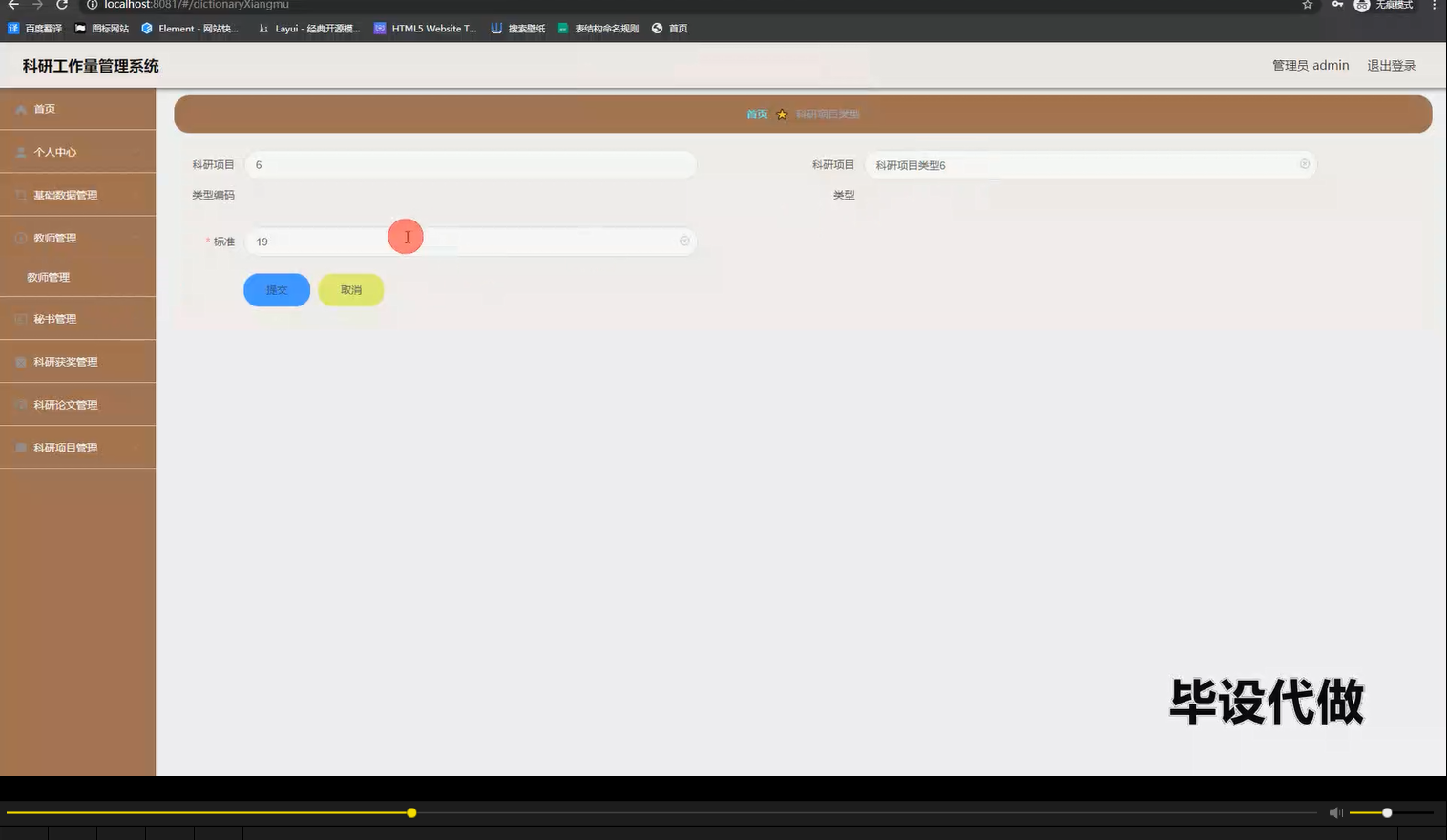The width and height of the screenshot is (1447, 840).
Task: Expand 基础数据管理 in the sidebar
Action: coord(77,195)
